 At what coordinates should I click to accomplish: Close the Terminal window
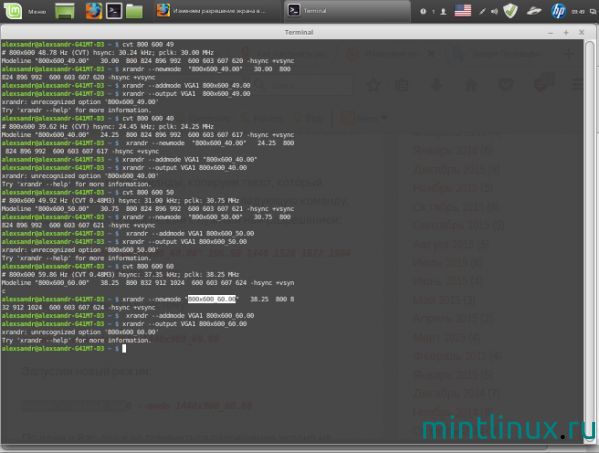[x=581, y=32]
